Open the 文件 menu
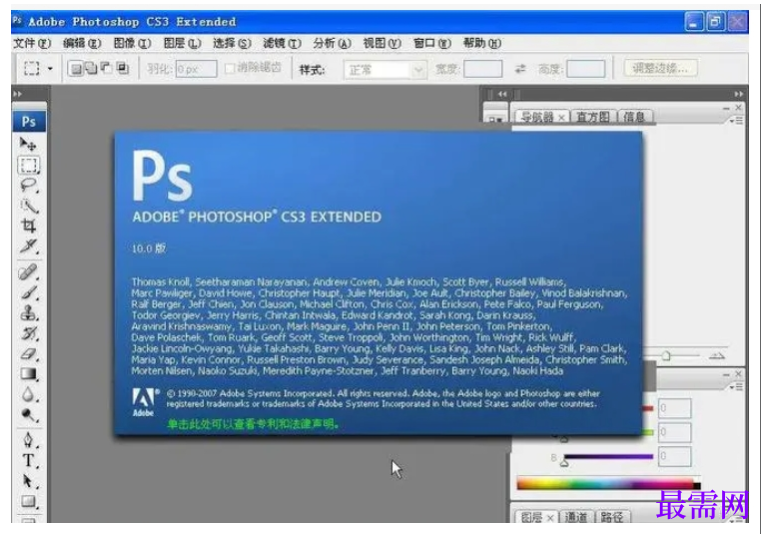 coord(32,43)
